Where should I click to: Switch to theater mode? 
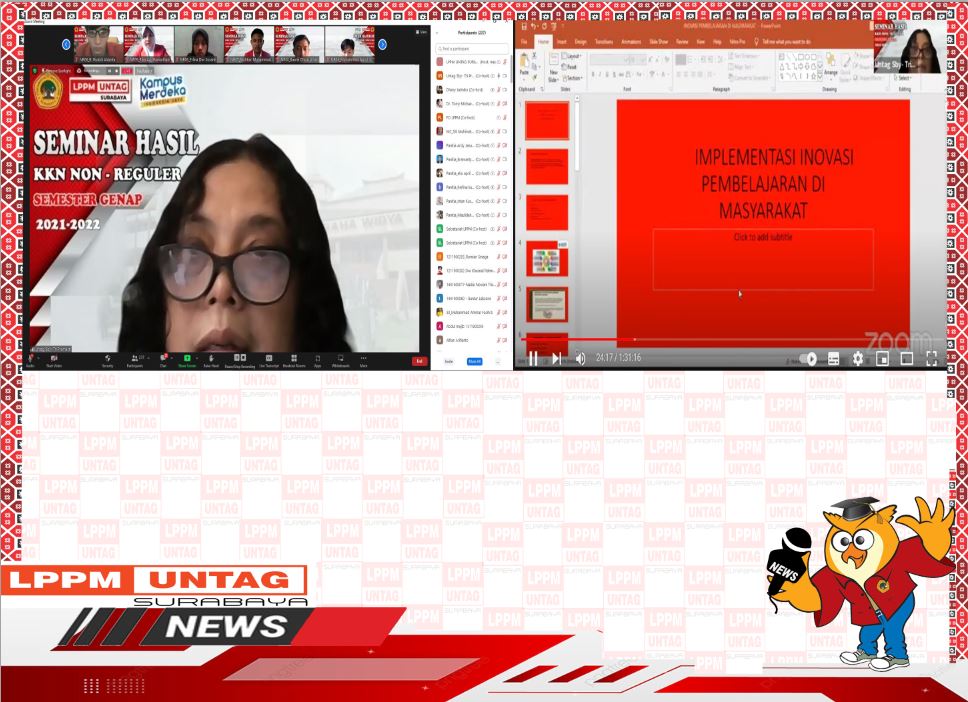906,359
